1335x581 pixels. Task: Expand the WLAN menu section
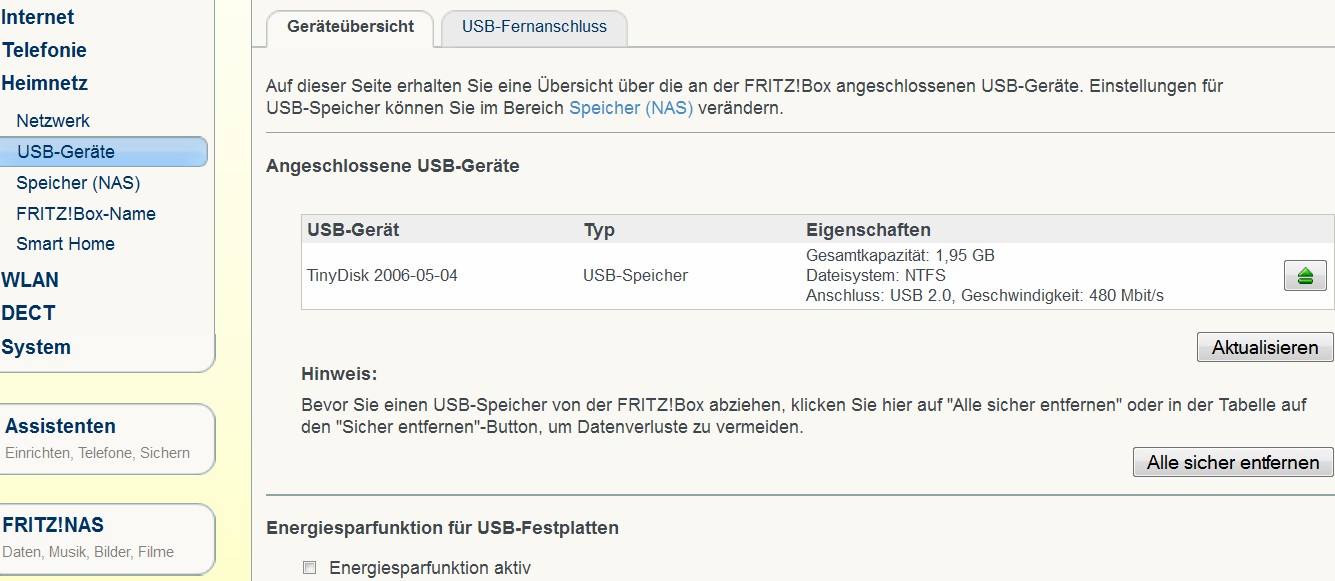coord(30,280)
